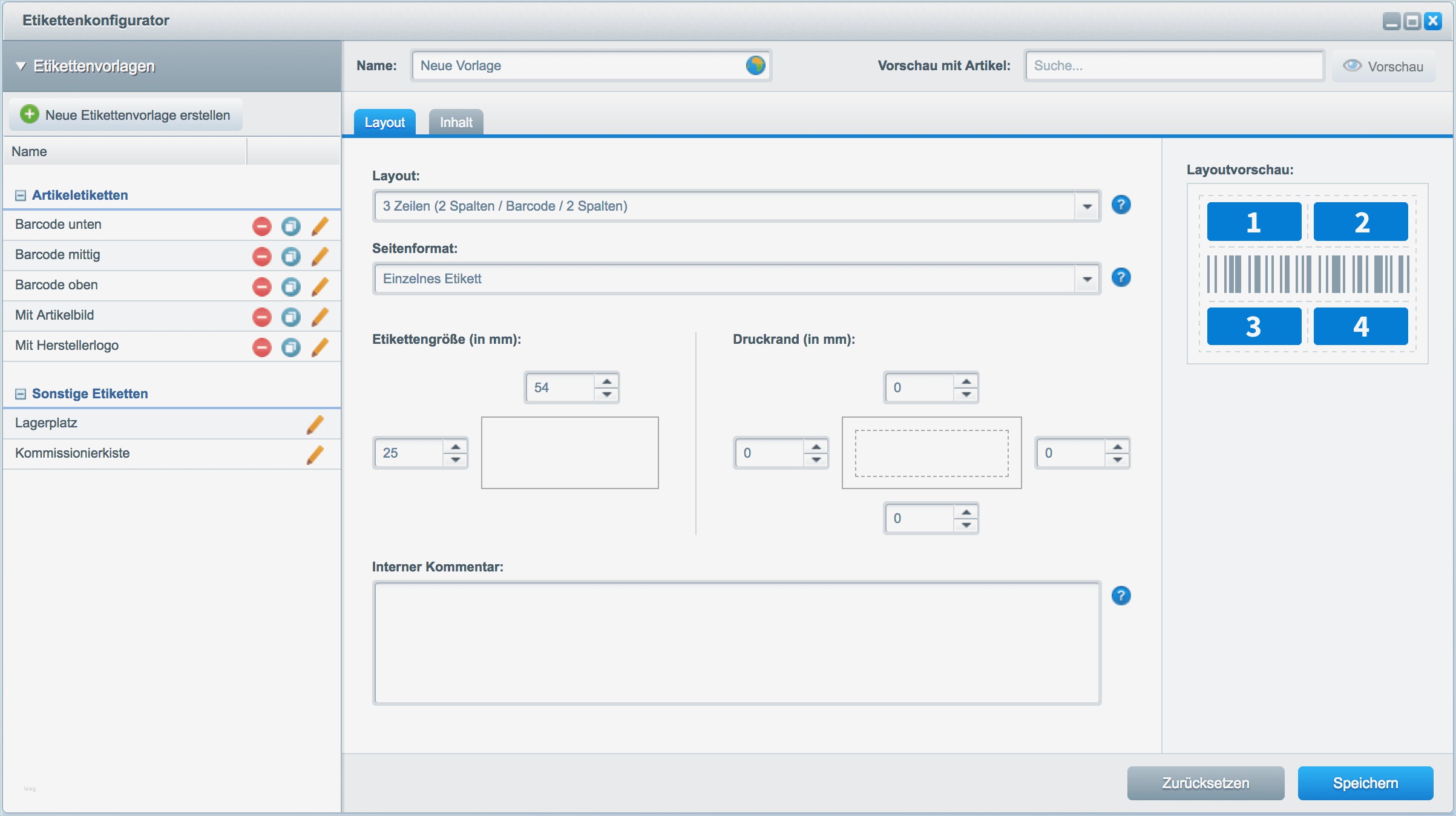
Task: Edit the 'Barcode oben' template
Action: point(320,286)
